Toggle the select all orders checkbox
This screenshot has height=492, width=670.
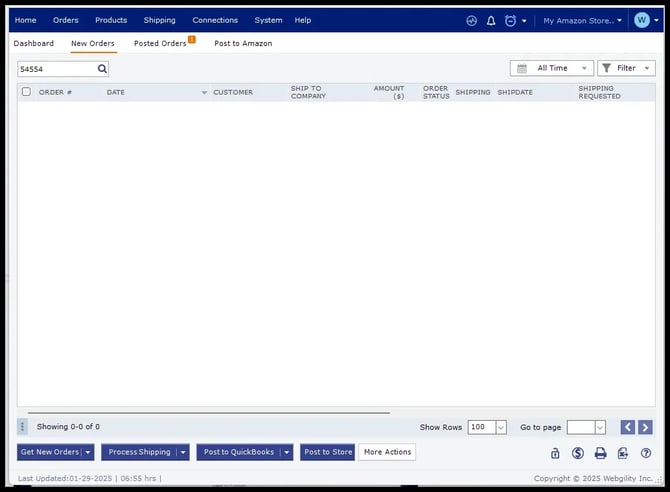pos(27,92)
